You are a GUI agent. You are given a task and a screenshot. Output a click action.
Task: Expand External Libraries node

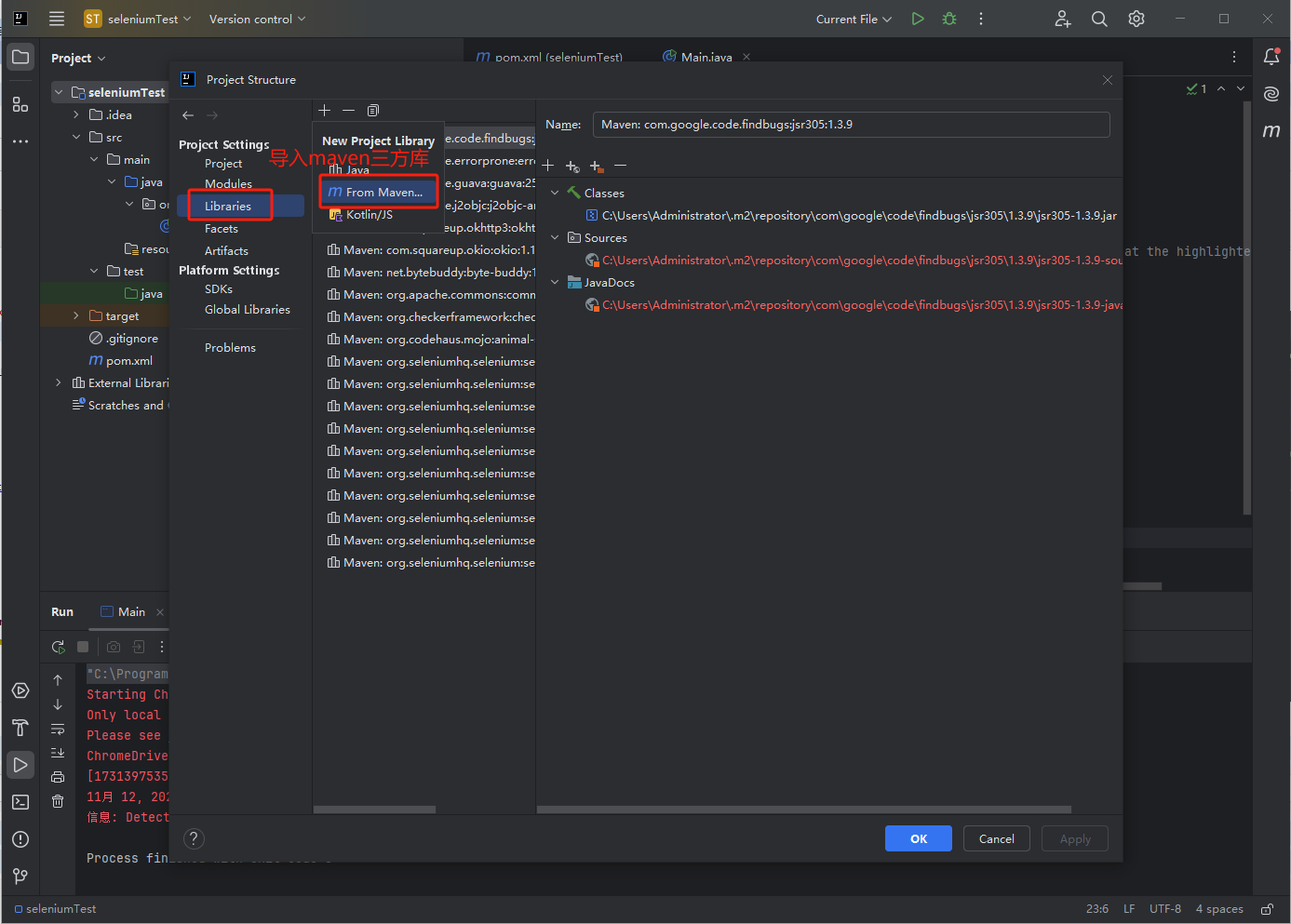[x=59, y=382]
